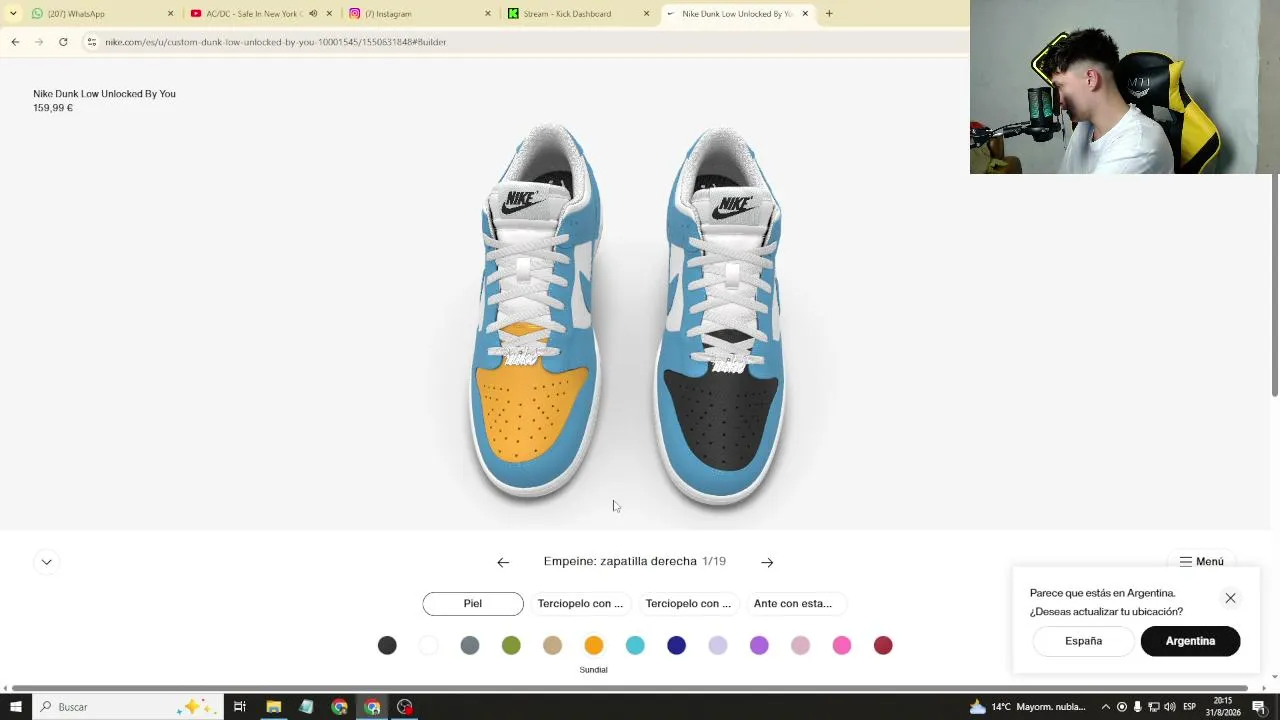Open the volume speaker tray icon
The image size is (1280, 720).
(1169, 707)
